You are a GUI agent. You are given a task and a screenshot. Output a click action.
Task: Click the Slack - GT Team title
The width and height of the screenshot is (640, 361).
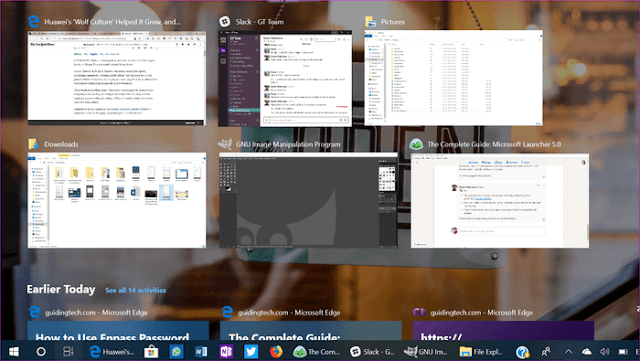click(260, 22)
